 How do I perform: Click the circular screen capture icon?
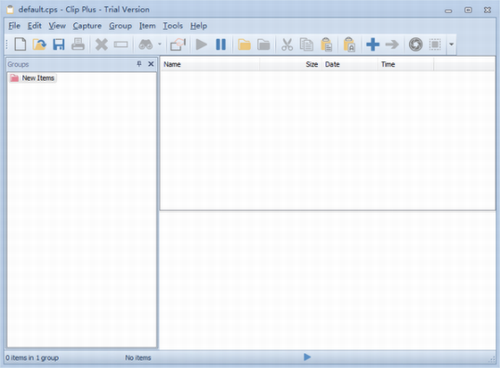[416, 44]
